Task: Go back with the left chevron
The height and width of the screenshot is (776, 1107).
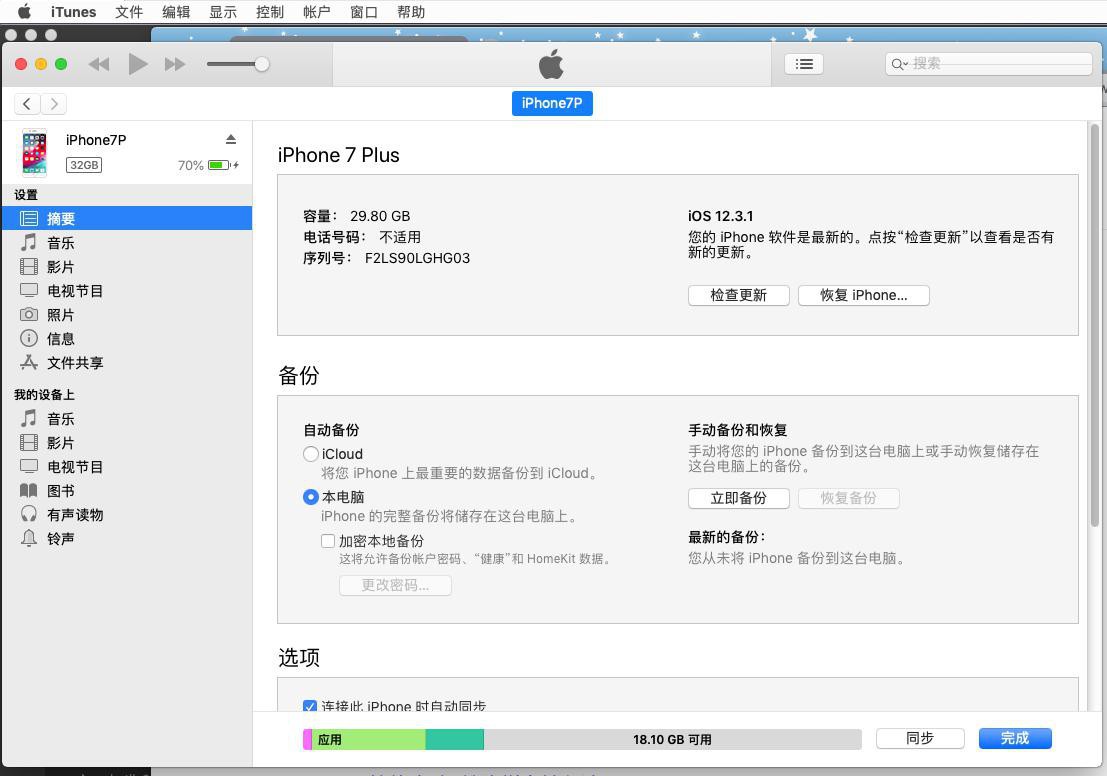Action: [x=27, y=104]
